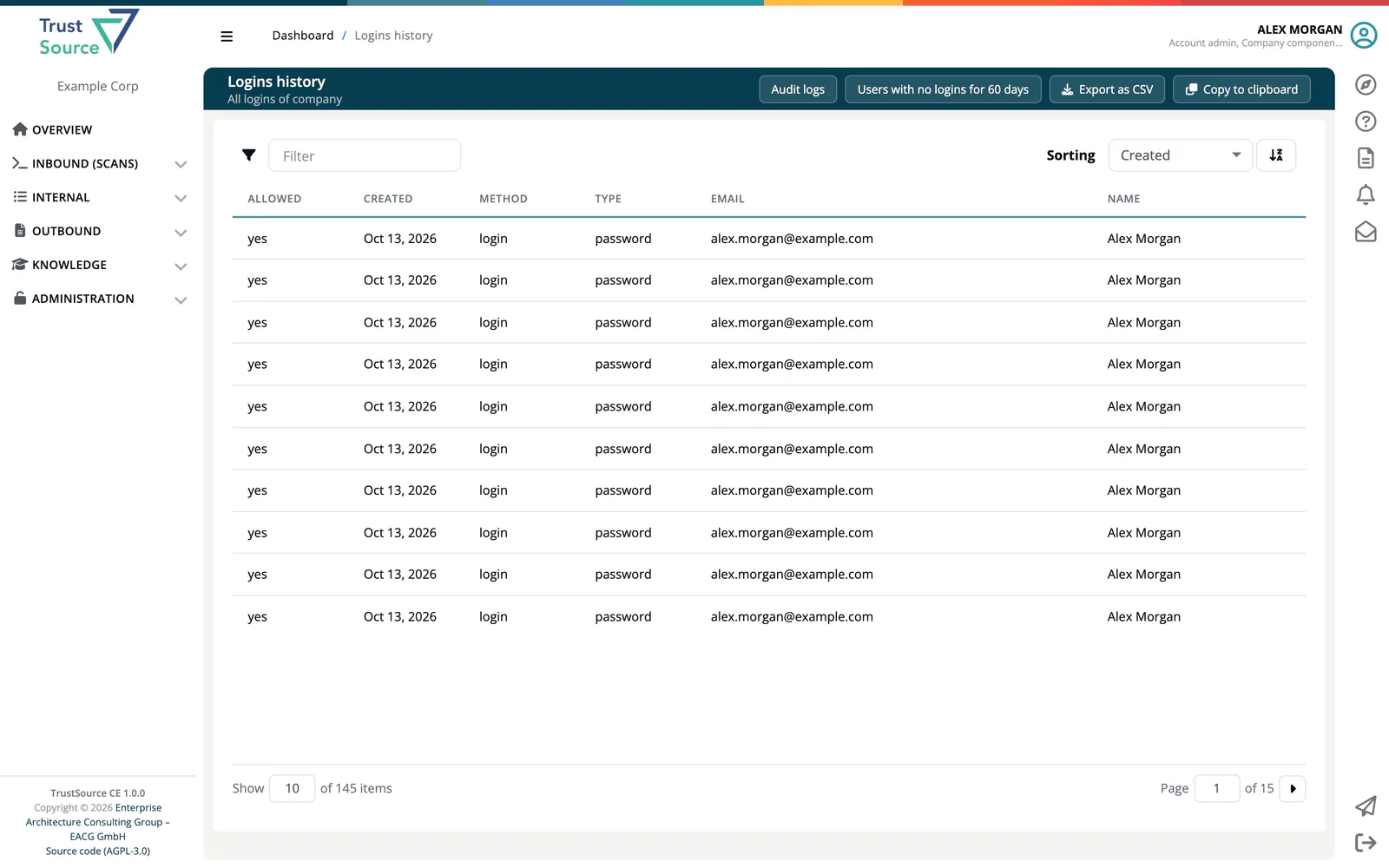This screenshot has height=868, width=1389.
Task: Click the Overview home icon
Action: tap(20, 129)
